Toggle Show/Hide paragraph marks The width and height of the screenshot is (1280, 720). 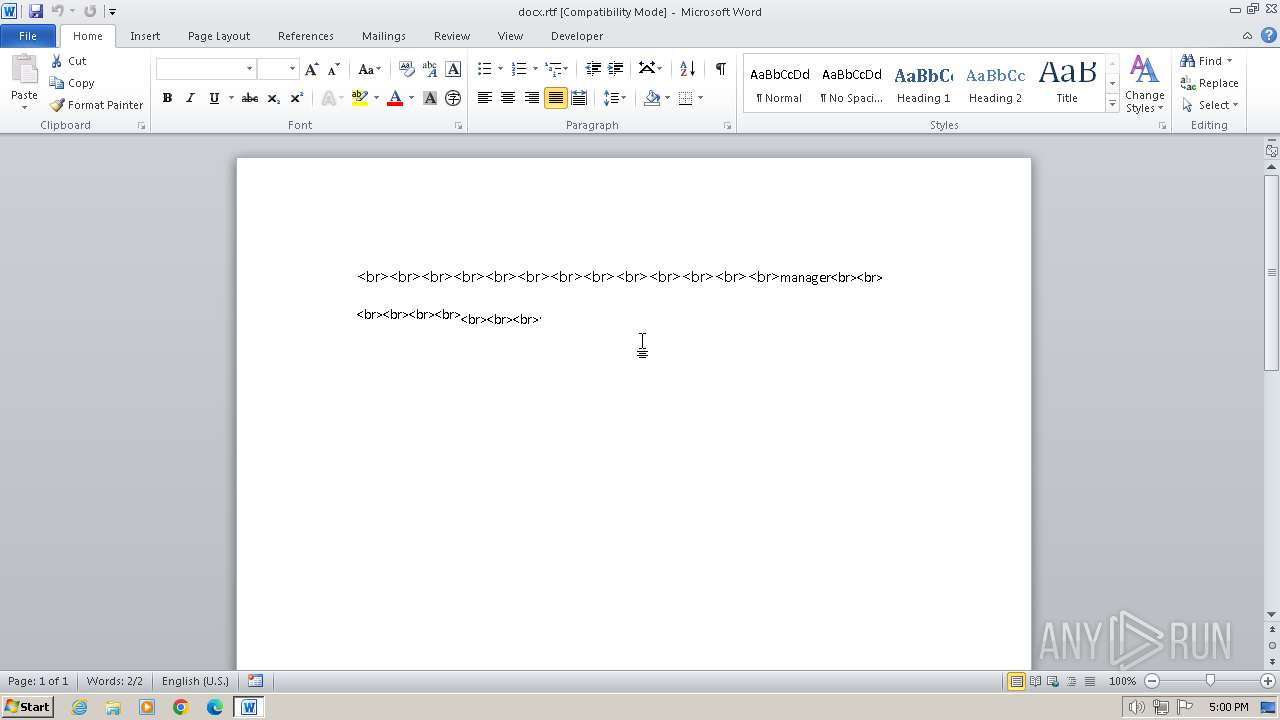pyautogui.click(x=720, y=69)
